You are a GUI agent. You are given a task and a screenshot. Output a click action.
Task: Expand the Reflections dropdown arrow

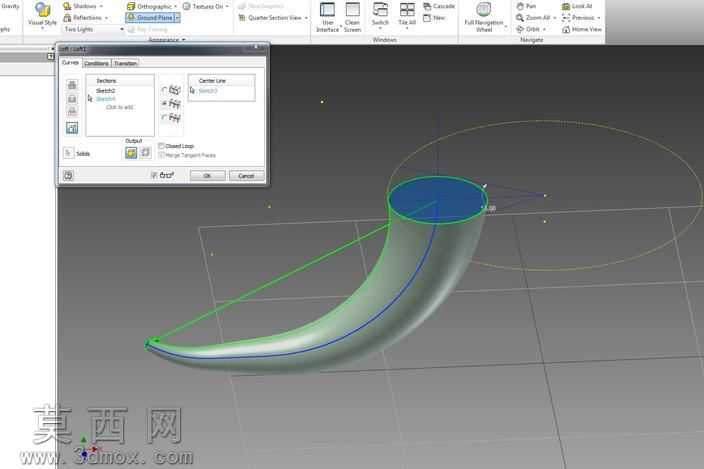pyautogui.click(x=106, y=18)
